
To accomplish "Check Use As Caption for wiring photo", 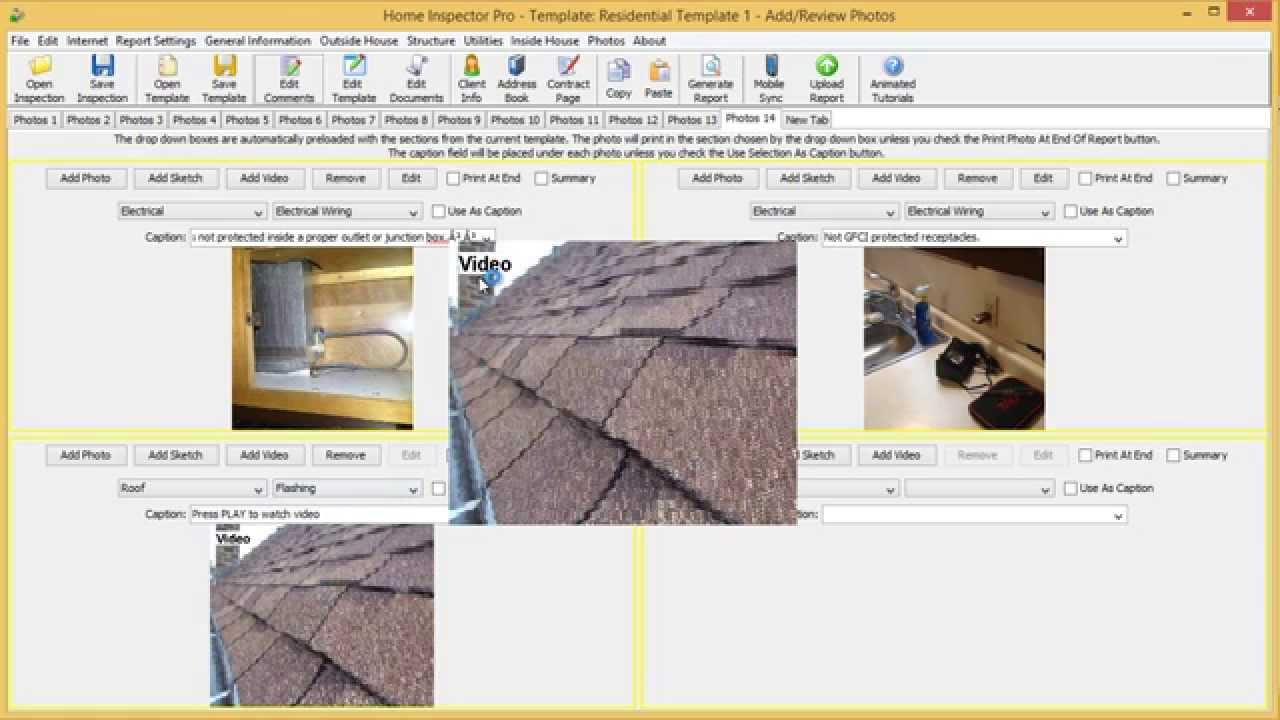I will [438, 211].
